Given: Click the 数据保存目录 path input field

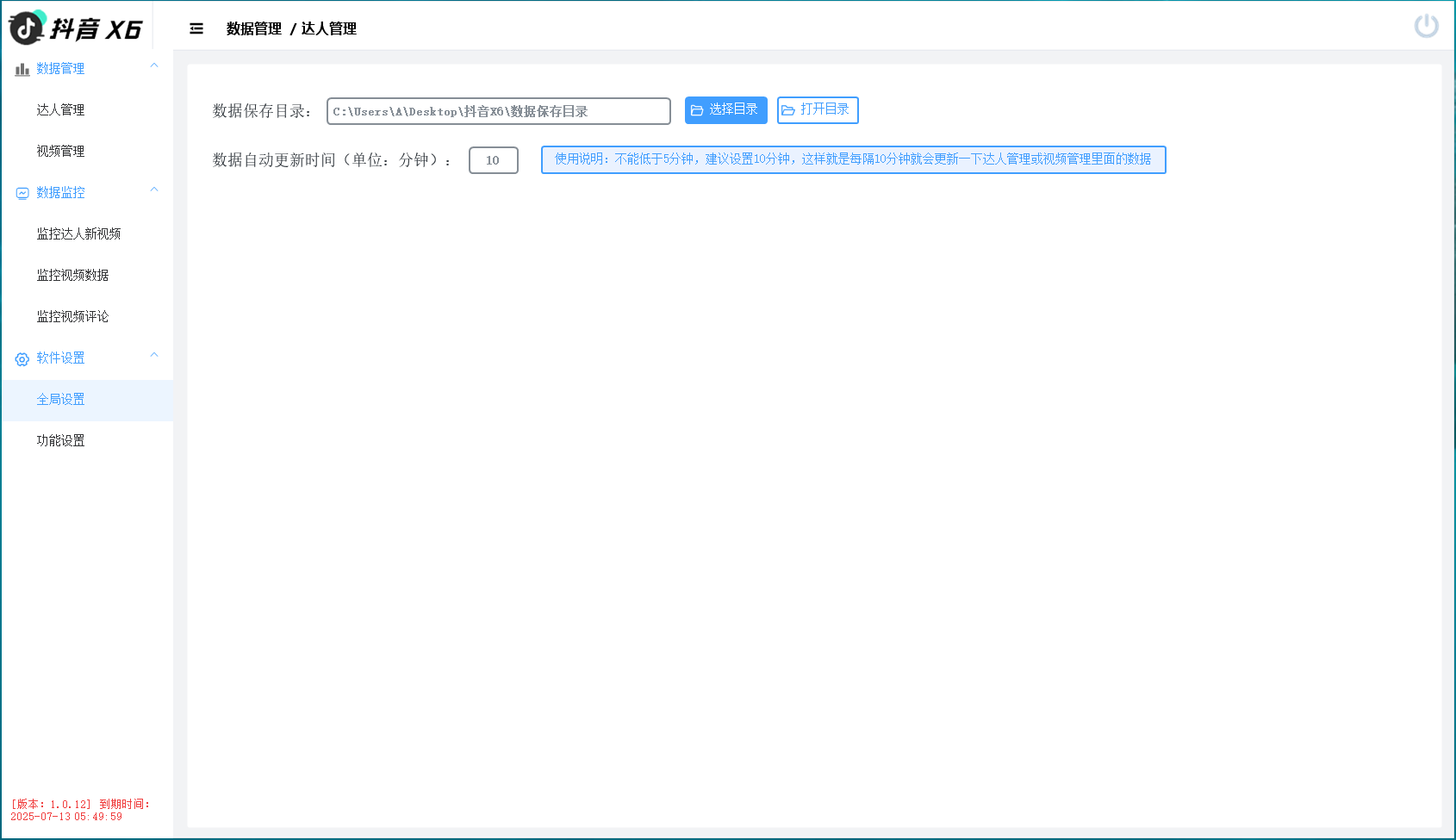Looking at the screenshot, I should tap(499, 111).
